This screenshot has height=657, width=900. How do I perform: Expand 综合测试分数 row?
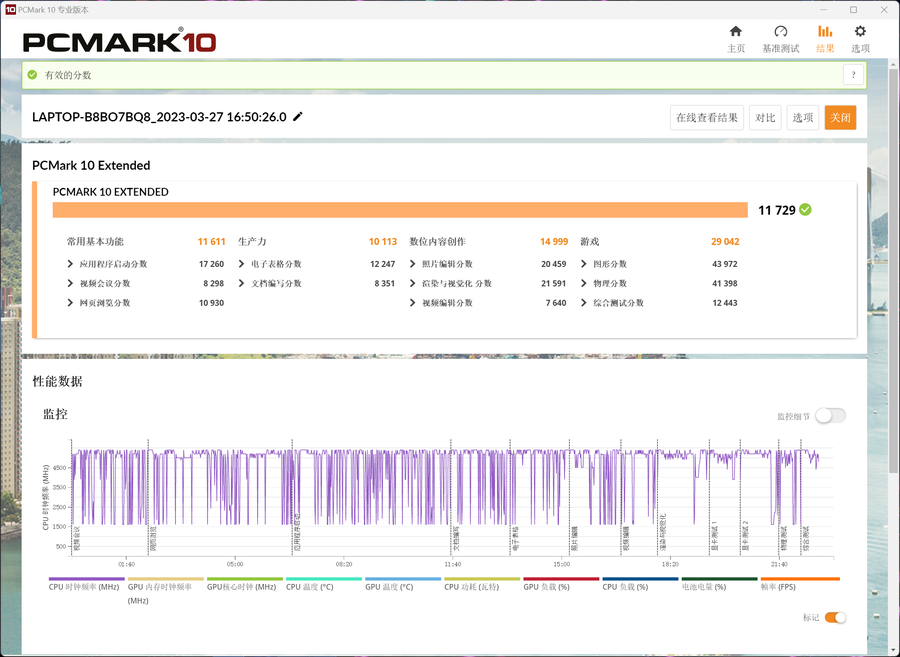[584, 303]
